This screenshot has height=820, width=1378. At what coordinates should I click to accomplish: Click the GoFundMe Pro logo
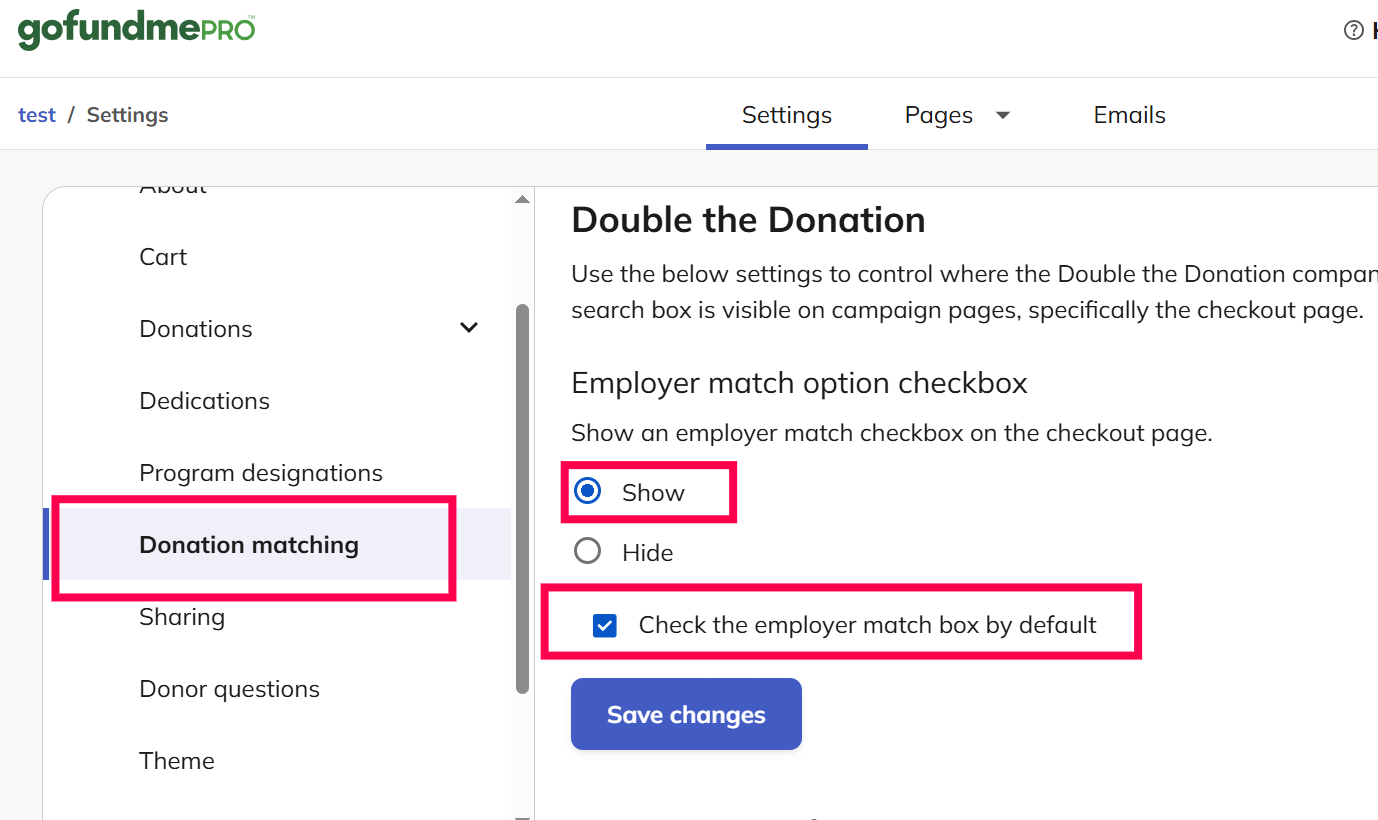coord(137,28)
